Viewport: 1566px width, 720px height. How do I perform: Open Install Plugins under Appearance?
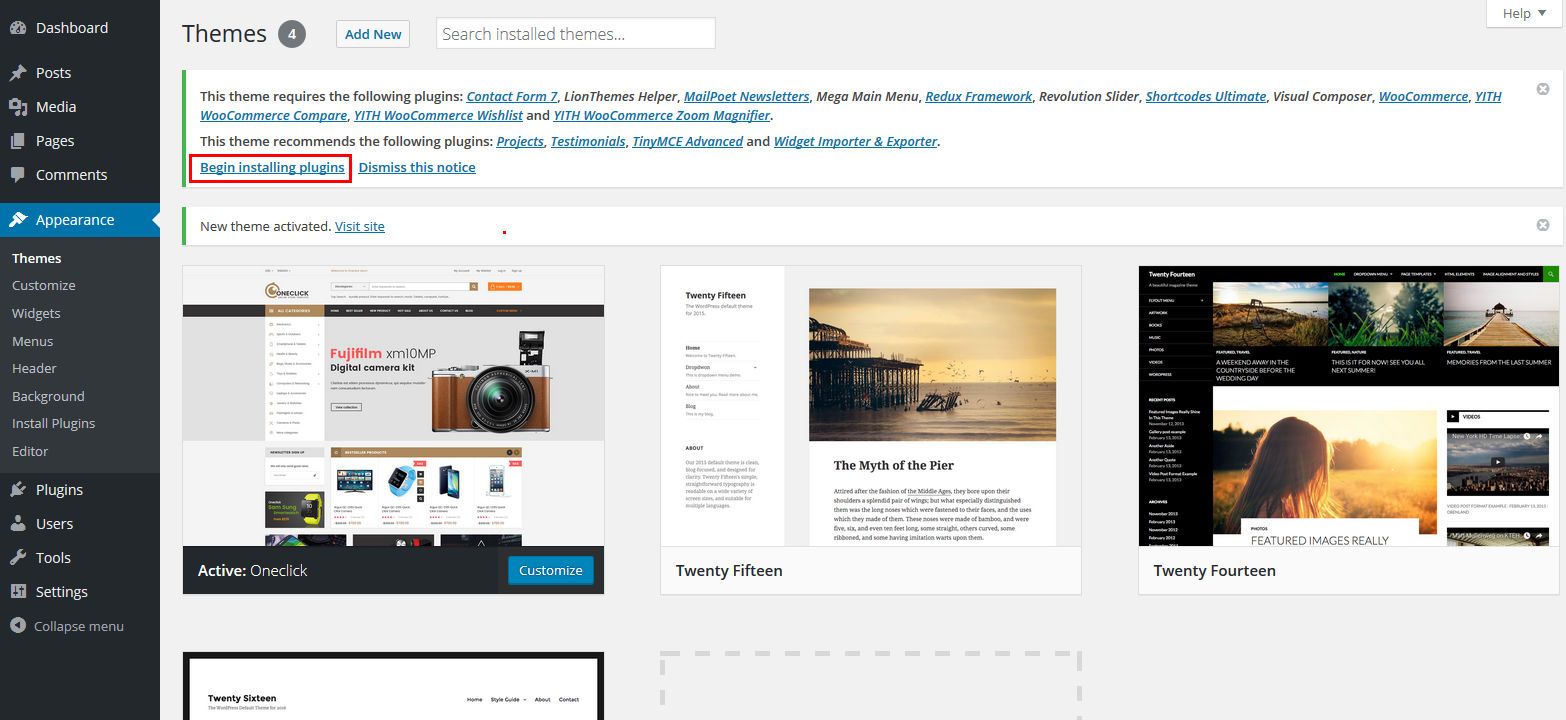click(53, 423)
